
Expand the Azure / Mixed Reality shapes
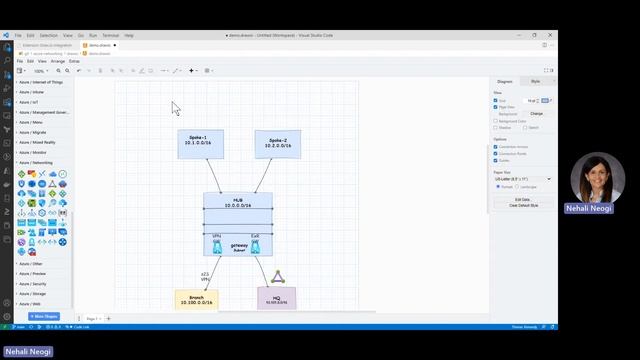[x=37, y=142]
